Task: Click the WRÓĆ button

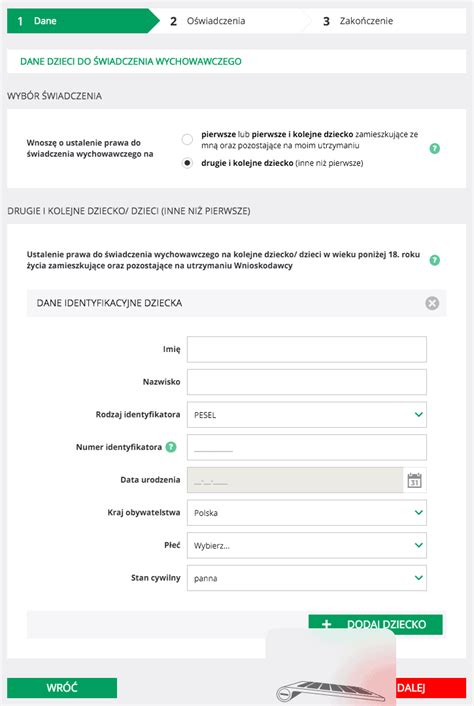Action: click(62, 688)
